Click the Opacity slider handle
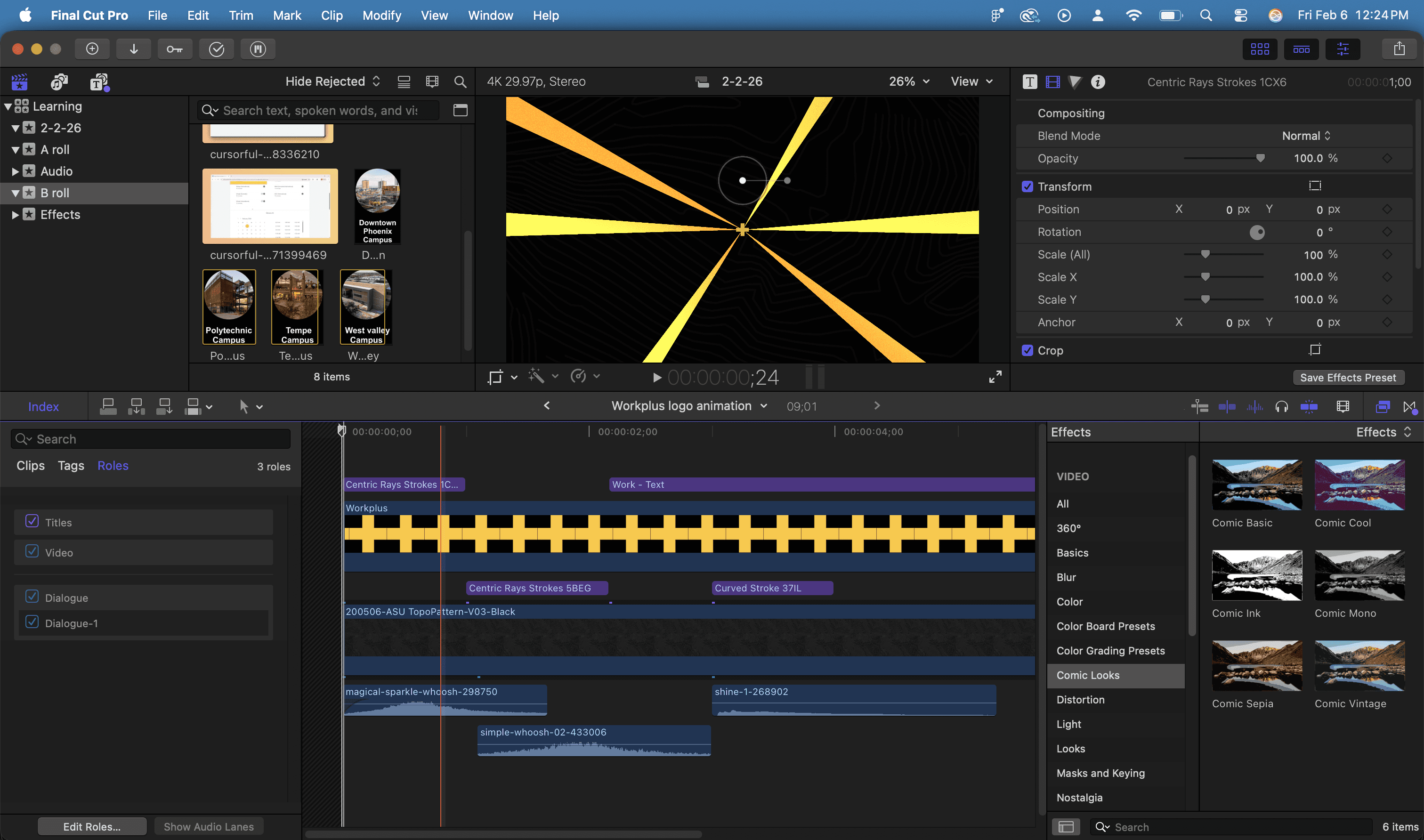1424x840 pixels. pos(1260,159)
